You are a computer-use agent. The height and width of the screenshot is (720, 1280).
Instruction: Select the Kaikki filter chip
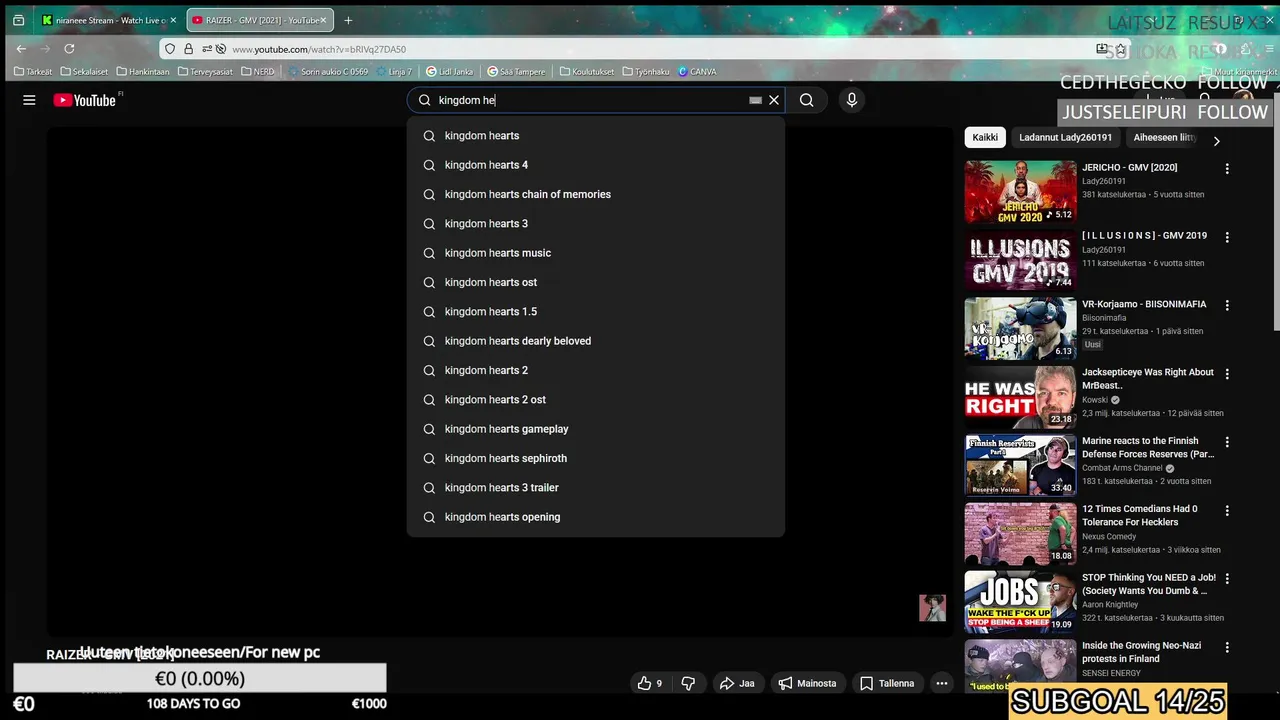coord(985,138)
